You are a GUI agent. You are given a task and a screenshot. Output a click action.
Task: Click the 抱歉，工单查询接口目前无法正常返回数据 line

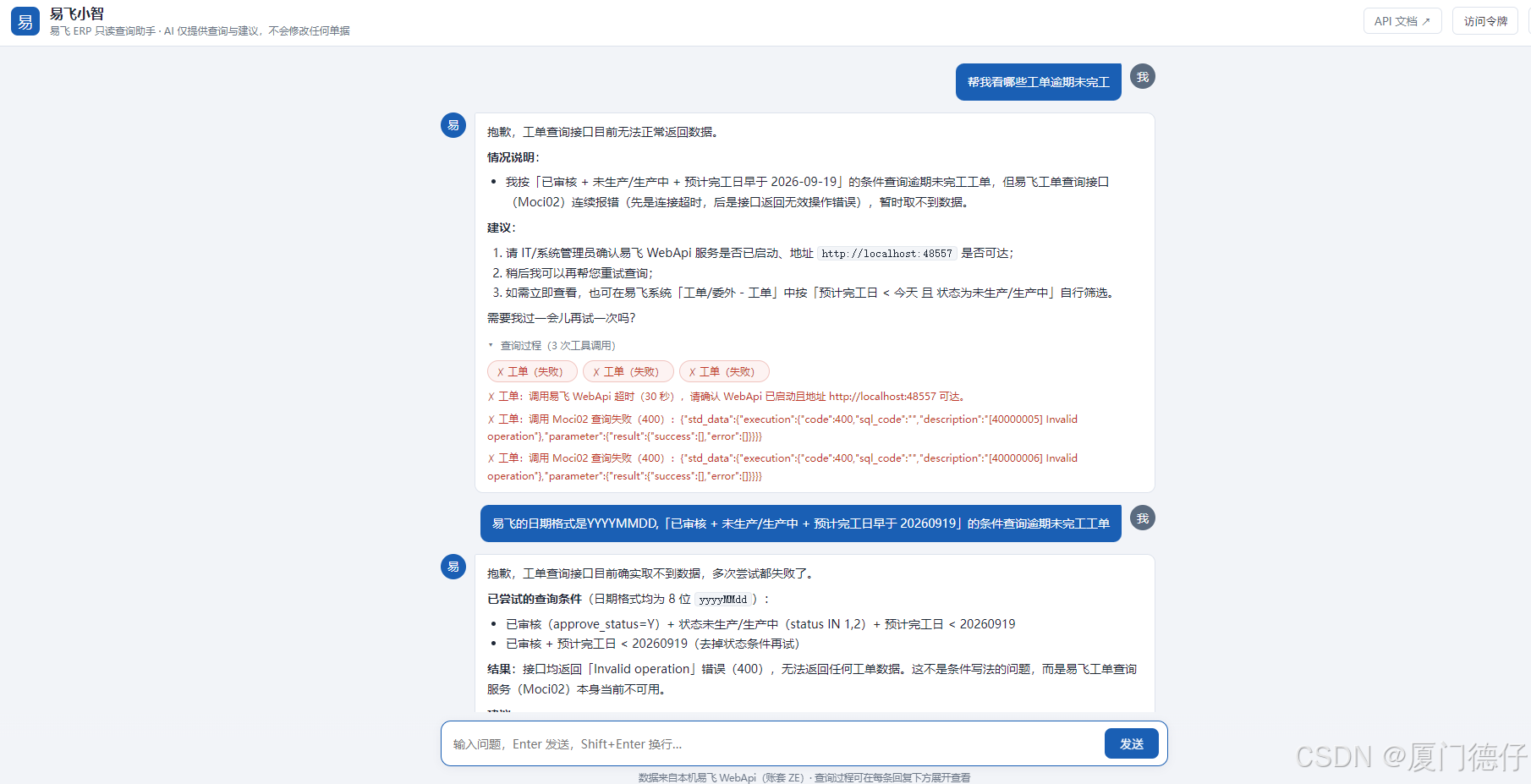[603, 132]
